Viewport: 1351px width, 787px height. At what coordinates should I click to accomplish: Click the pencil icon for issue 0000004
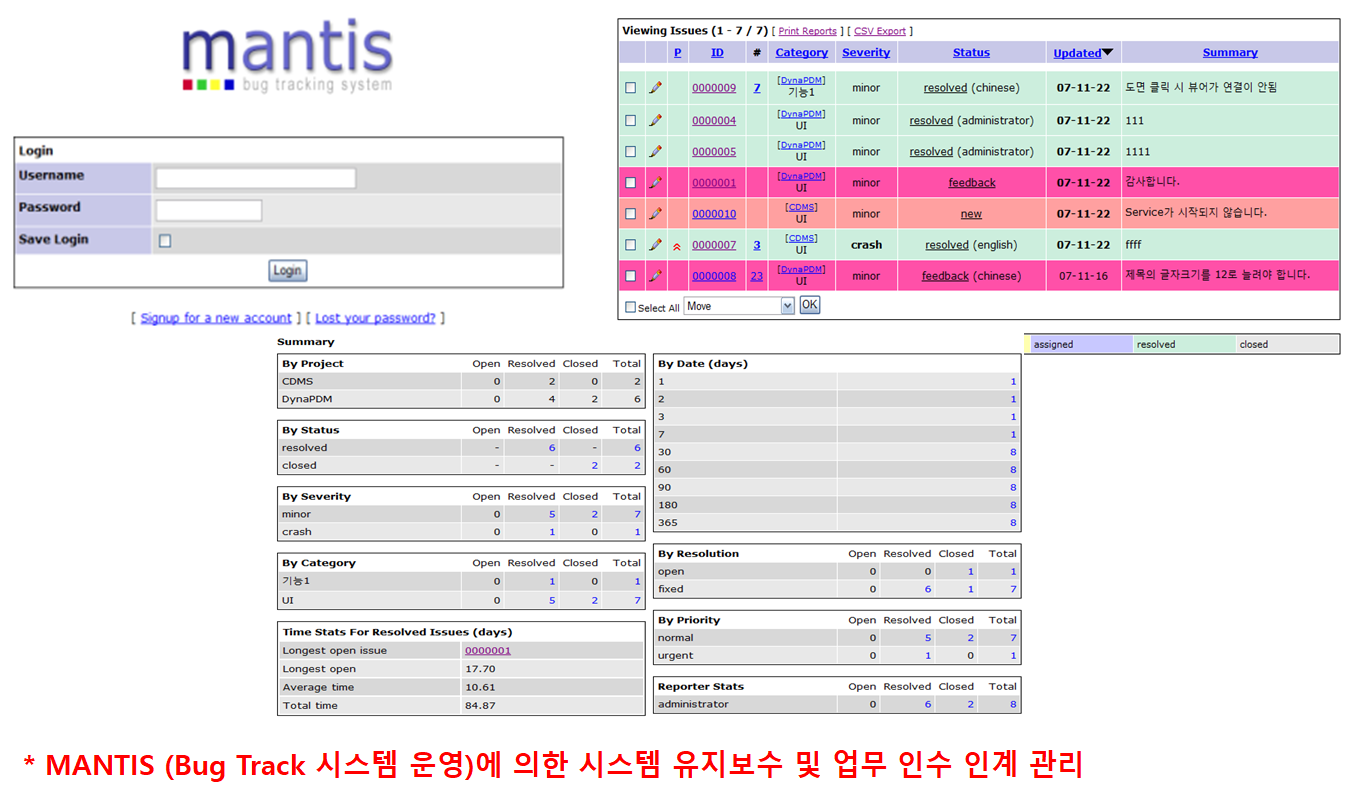tap(655, 120)
